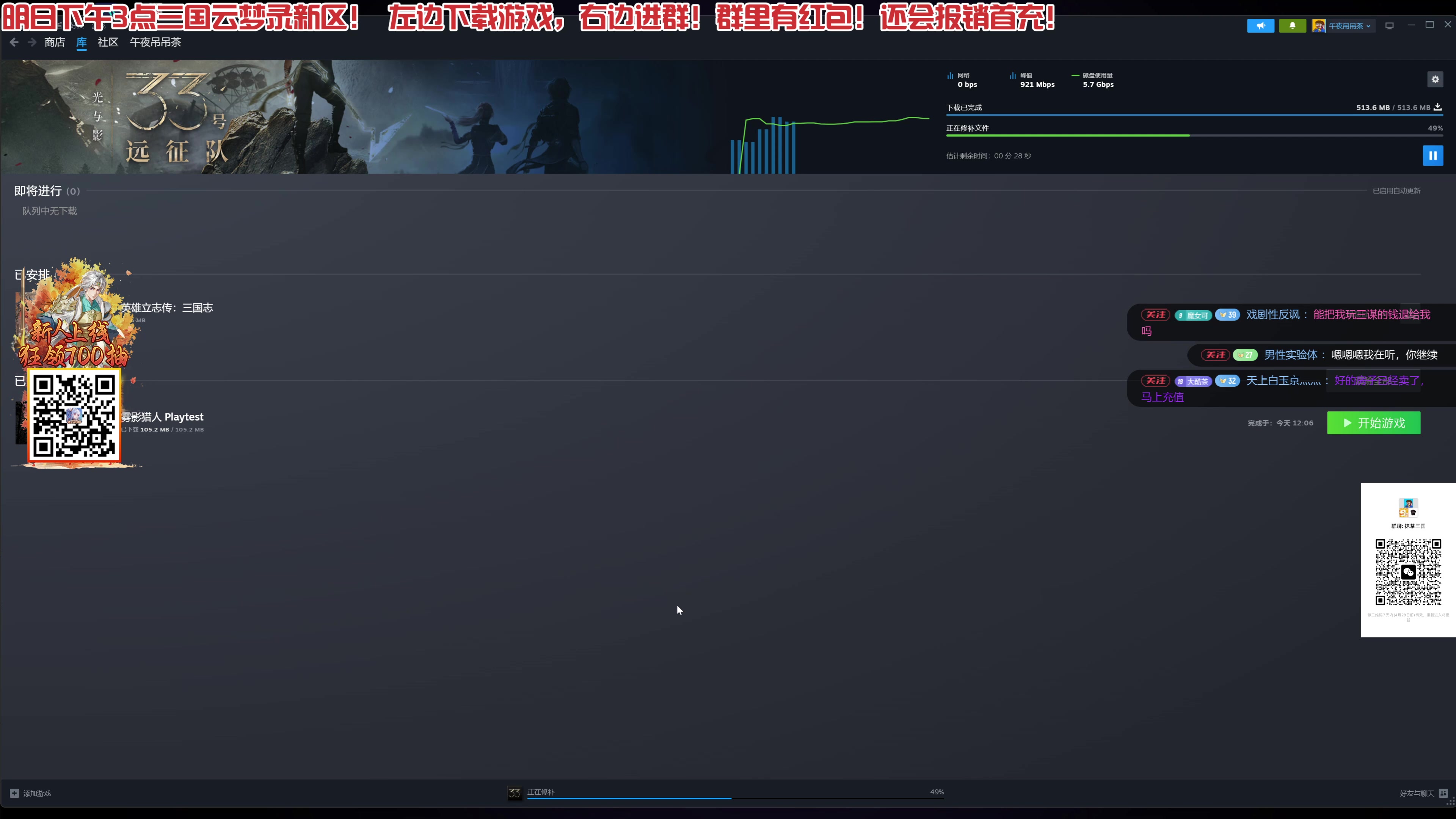Screen dimensions: 1456x819
Task: Click the 正在修补 status bar label
Action: point(541,792)
